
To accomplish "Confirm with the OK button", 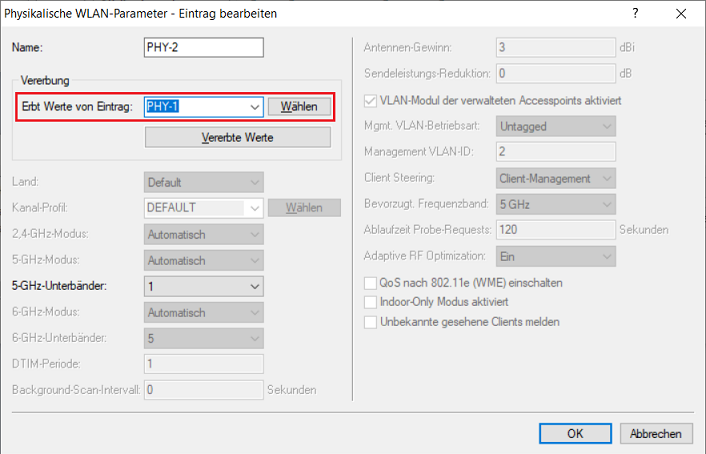I will click(x=575, y=433).
